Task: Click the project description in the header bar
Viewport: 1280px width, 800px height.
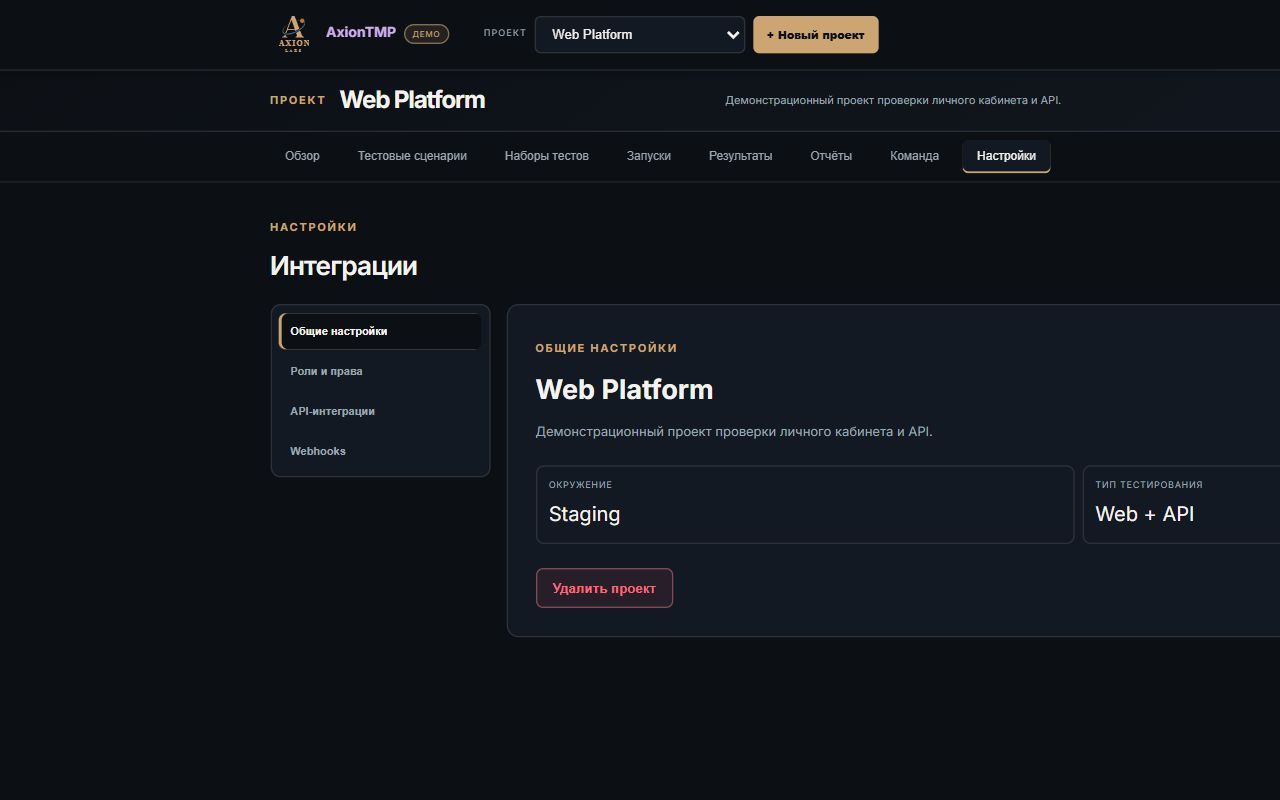Action: pyautogui.click(x=893, y=100)
